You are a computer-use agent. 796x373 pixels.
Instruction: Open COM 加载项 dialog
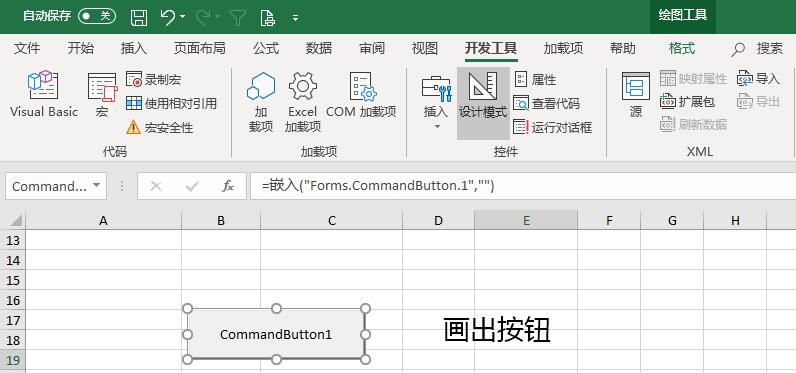pyautogui.click(x=361, y=95)
